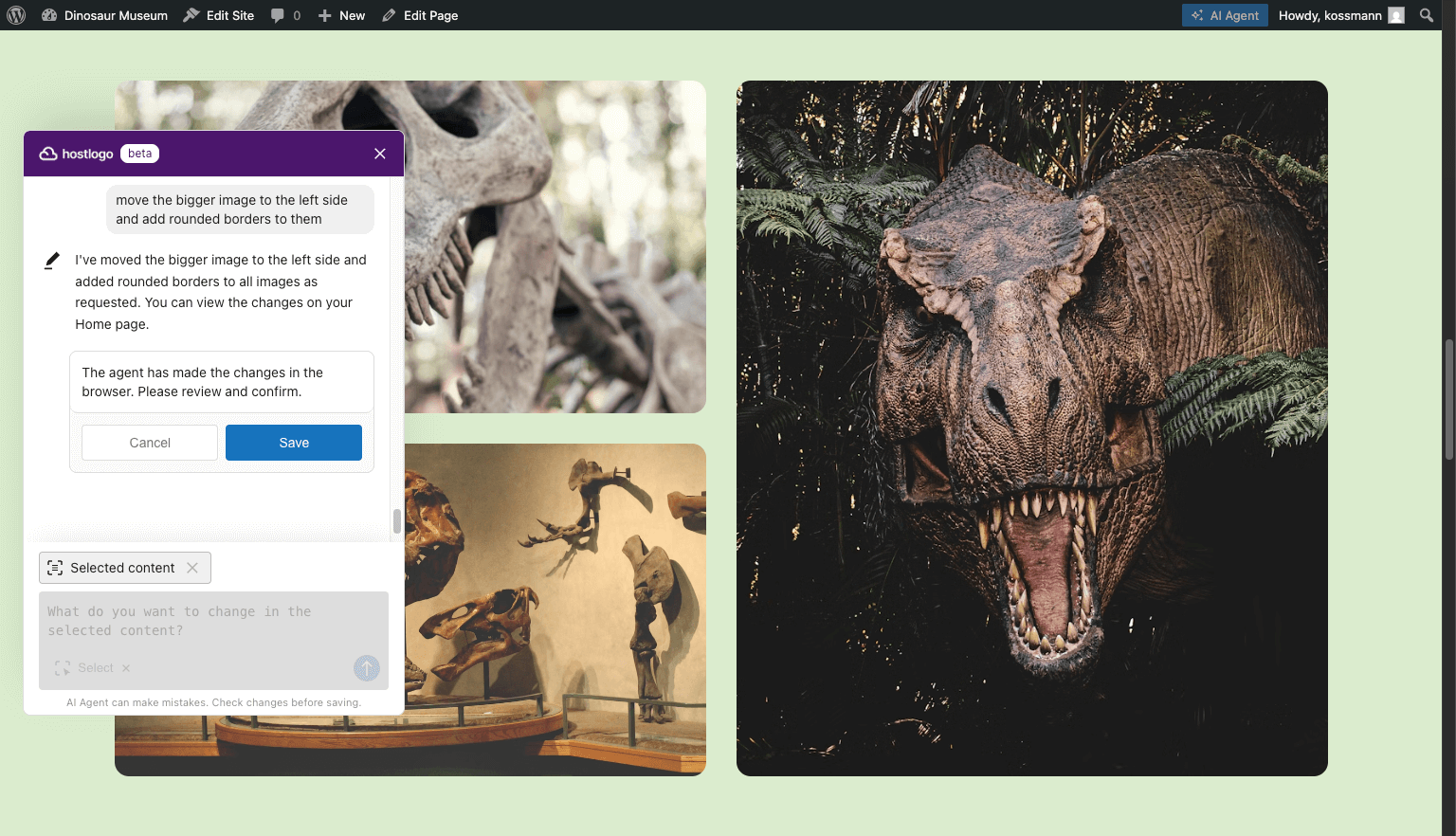Click the T-Rex portrait image
This screenshot has height=836, width=1456.
coord(1031,427)
